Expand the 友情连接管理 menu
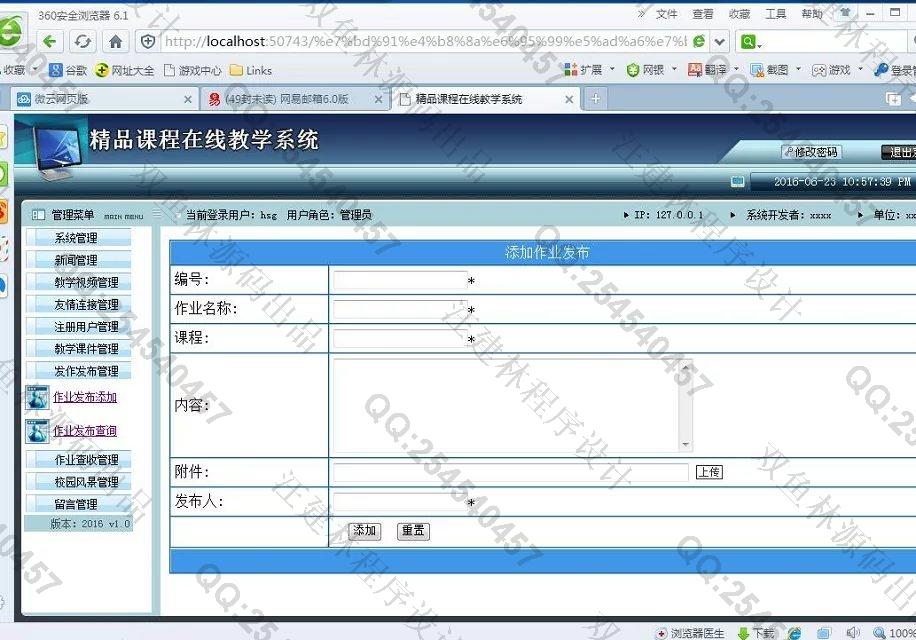The height and width of the screenshot is (640, 916). click(78, 304)
